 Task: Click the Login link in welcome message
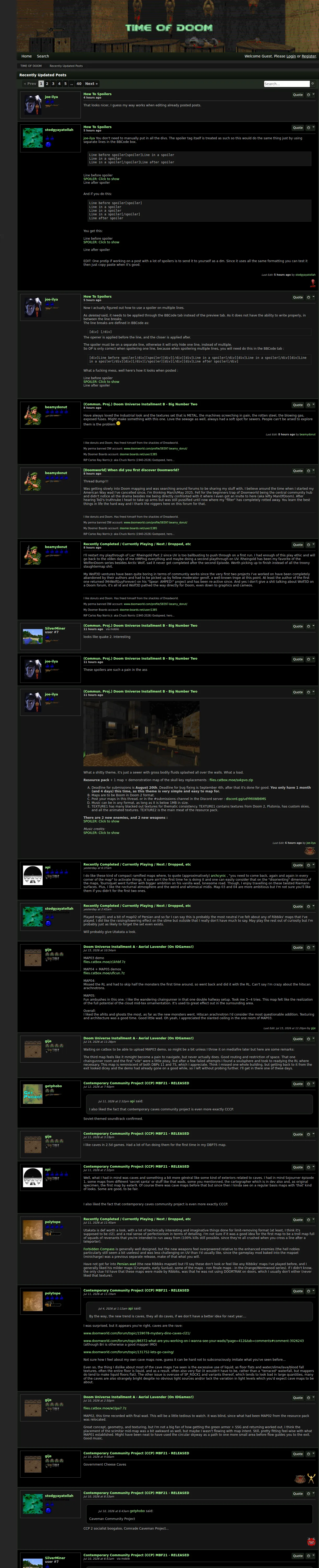pyautogui.click(x=291, y=56)
